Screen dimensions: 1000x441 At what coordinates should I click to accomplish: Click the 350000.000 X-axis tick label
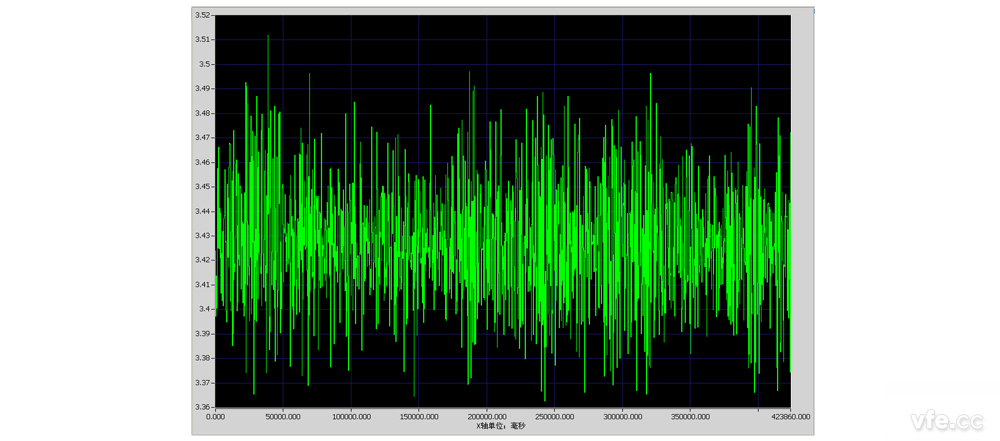(690, 416)
